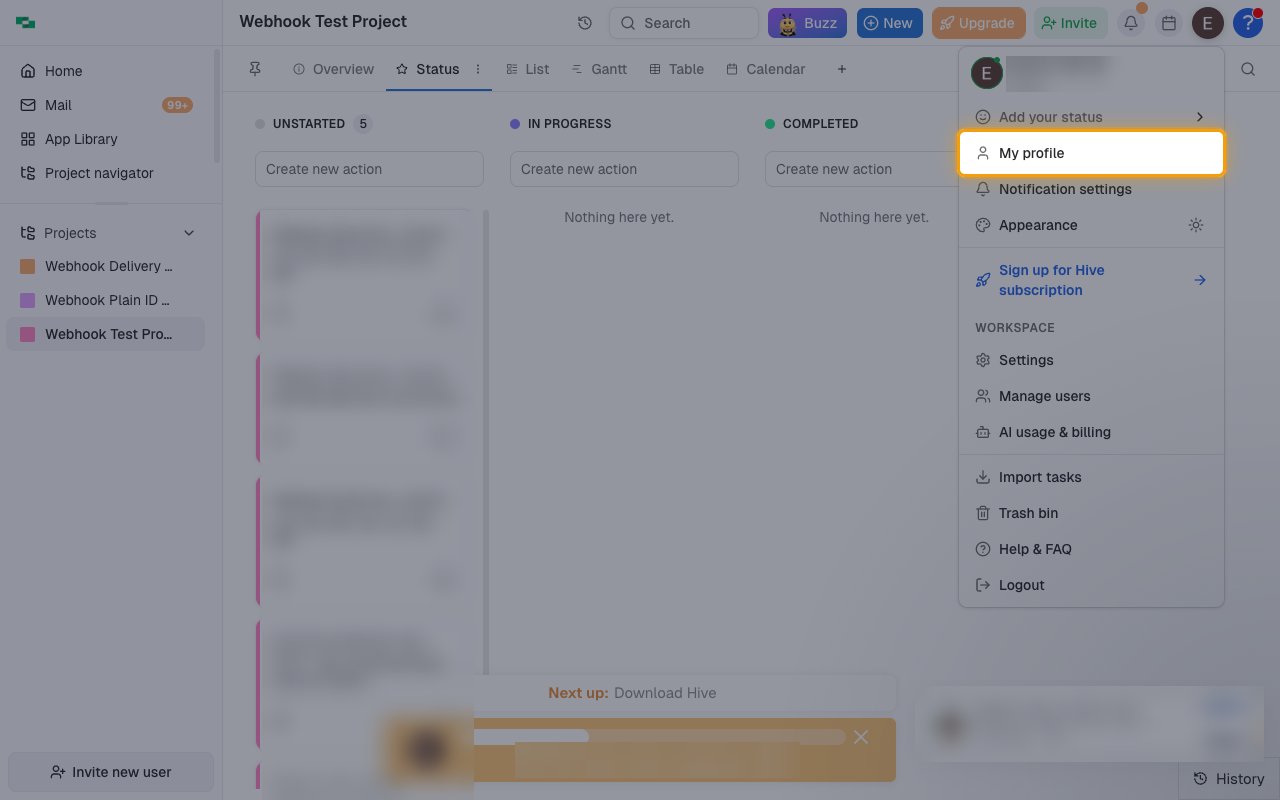Click Sign up for Hive subscription link
This screenshot has width=1280, height=800.
click(x=1091, y=280)
